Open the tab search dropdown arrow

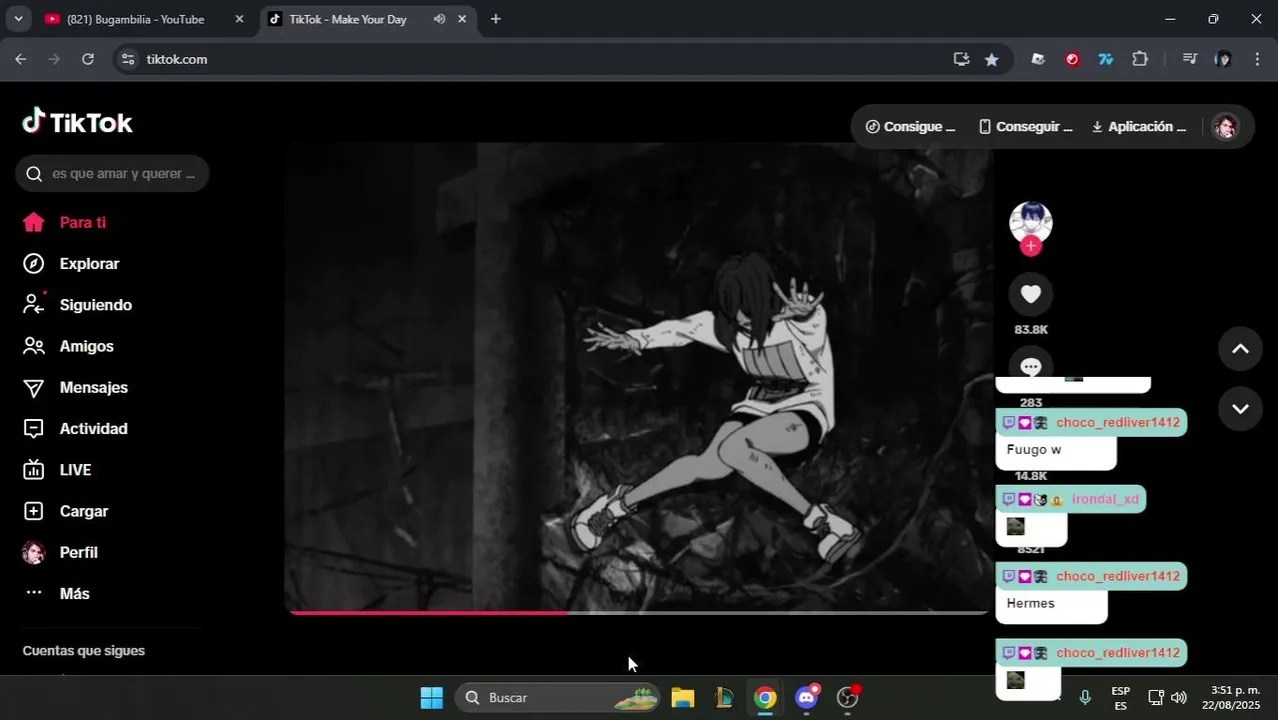pyautogui.click(x=18, y=19)
